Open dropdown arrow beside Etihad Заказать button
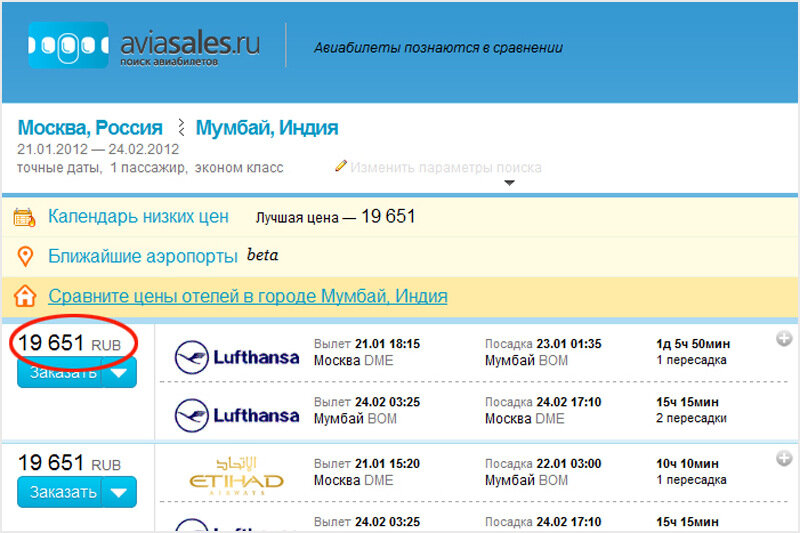Image resolution: width=800 pixels, height=533 pixels. [119, 492]
